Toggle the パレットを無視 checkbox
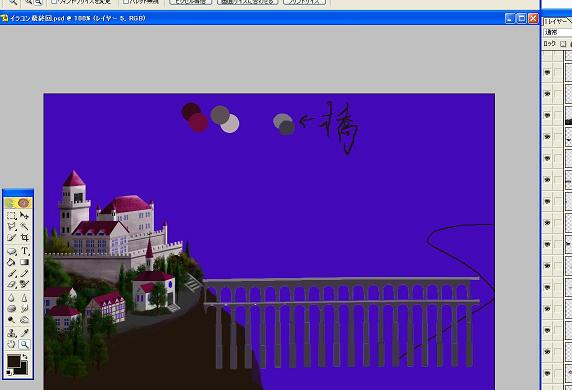The height and width of the screenshot is (390, 572). click(x=125, y=1)
